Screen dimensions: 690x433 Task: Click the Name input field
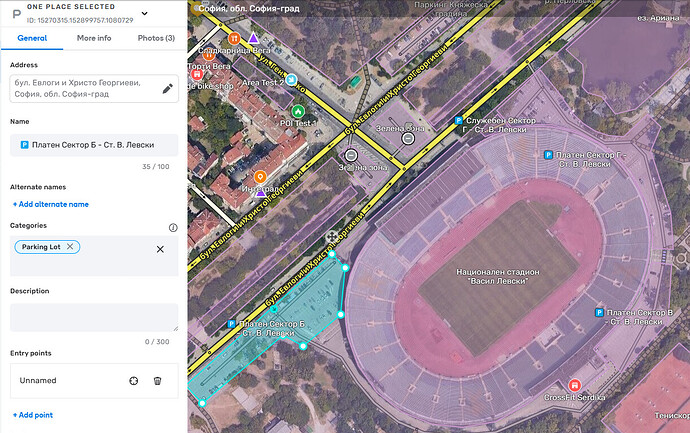tap(94, 145)
